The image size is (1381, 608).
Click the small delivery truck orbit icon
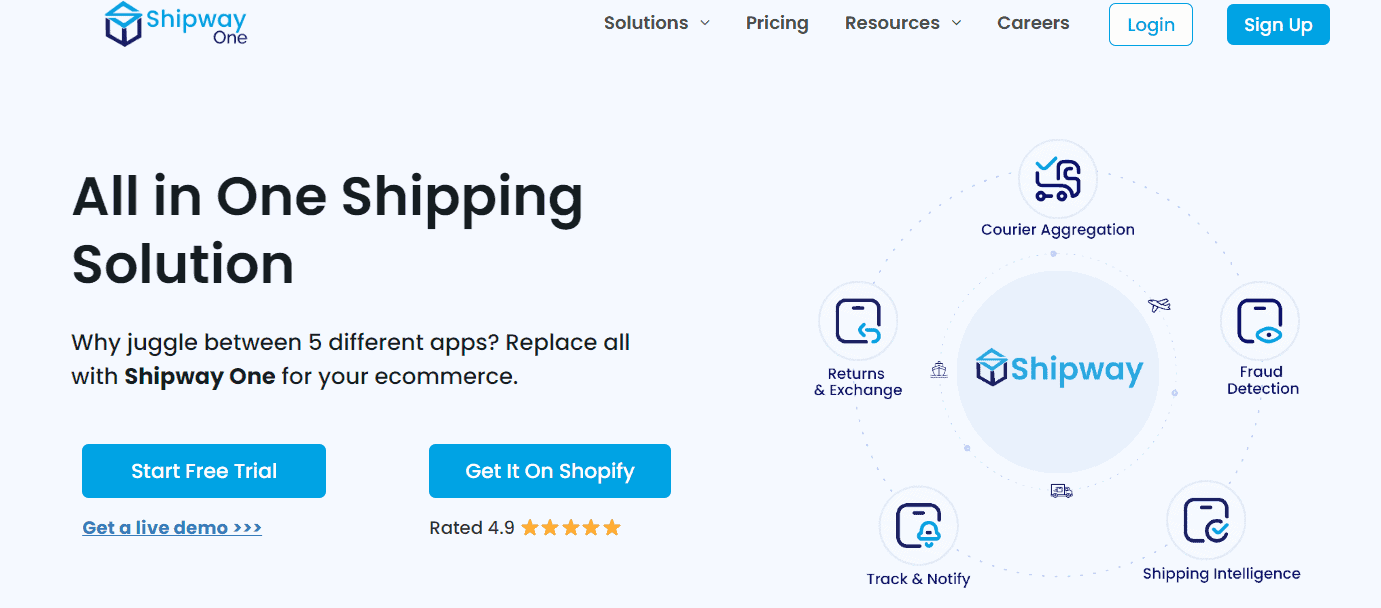click(1061, 490)
